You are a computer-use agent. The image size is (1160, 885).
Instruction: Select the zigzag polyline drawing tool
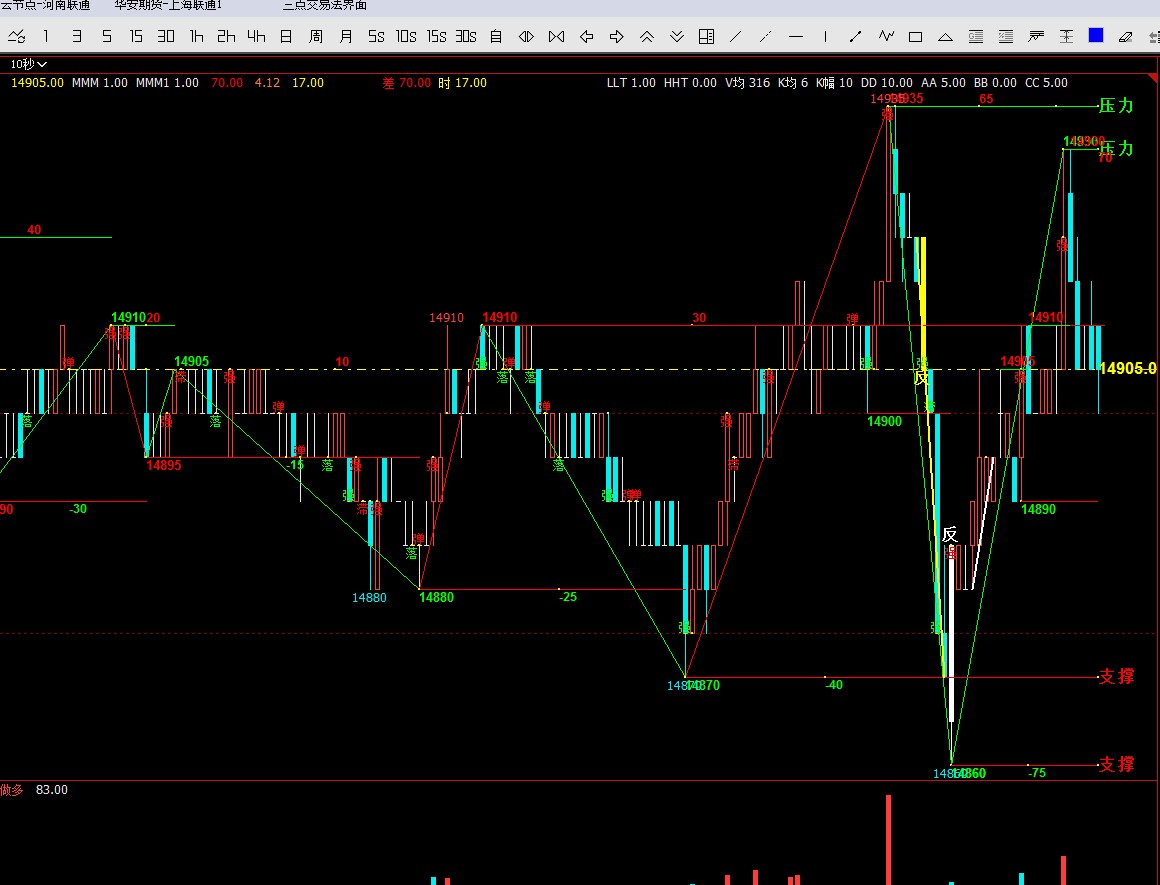(885, 37)
